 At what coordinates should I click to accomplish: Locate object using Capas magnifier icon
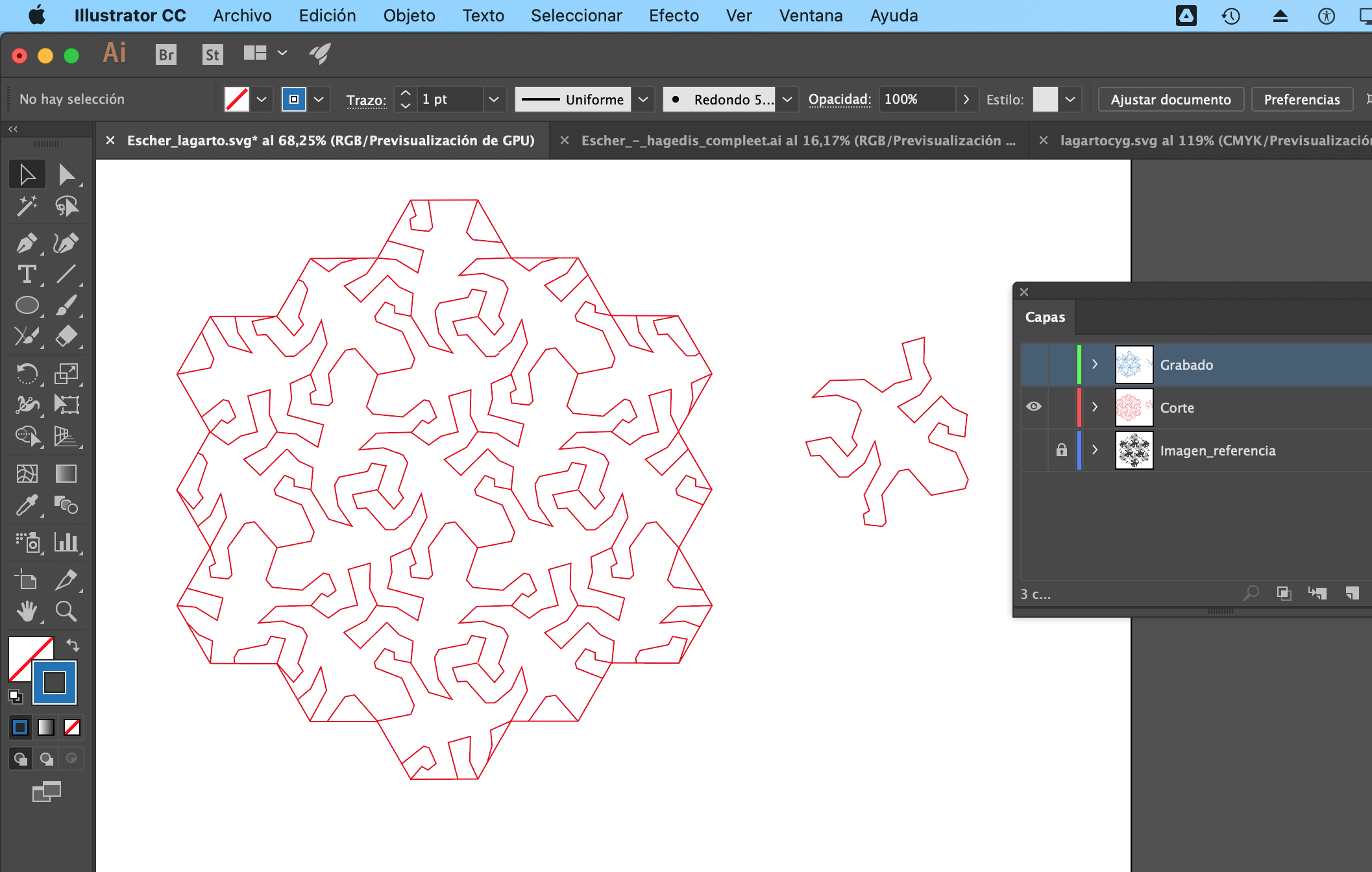point(1251,593)
